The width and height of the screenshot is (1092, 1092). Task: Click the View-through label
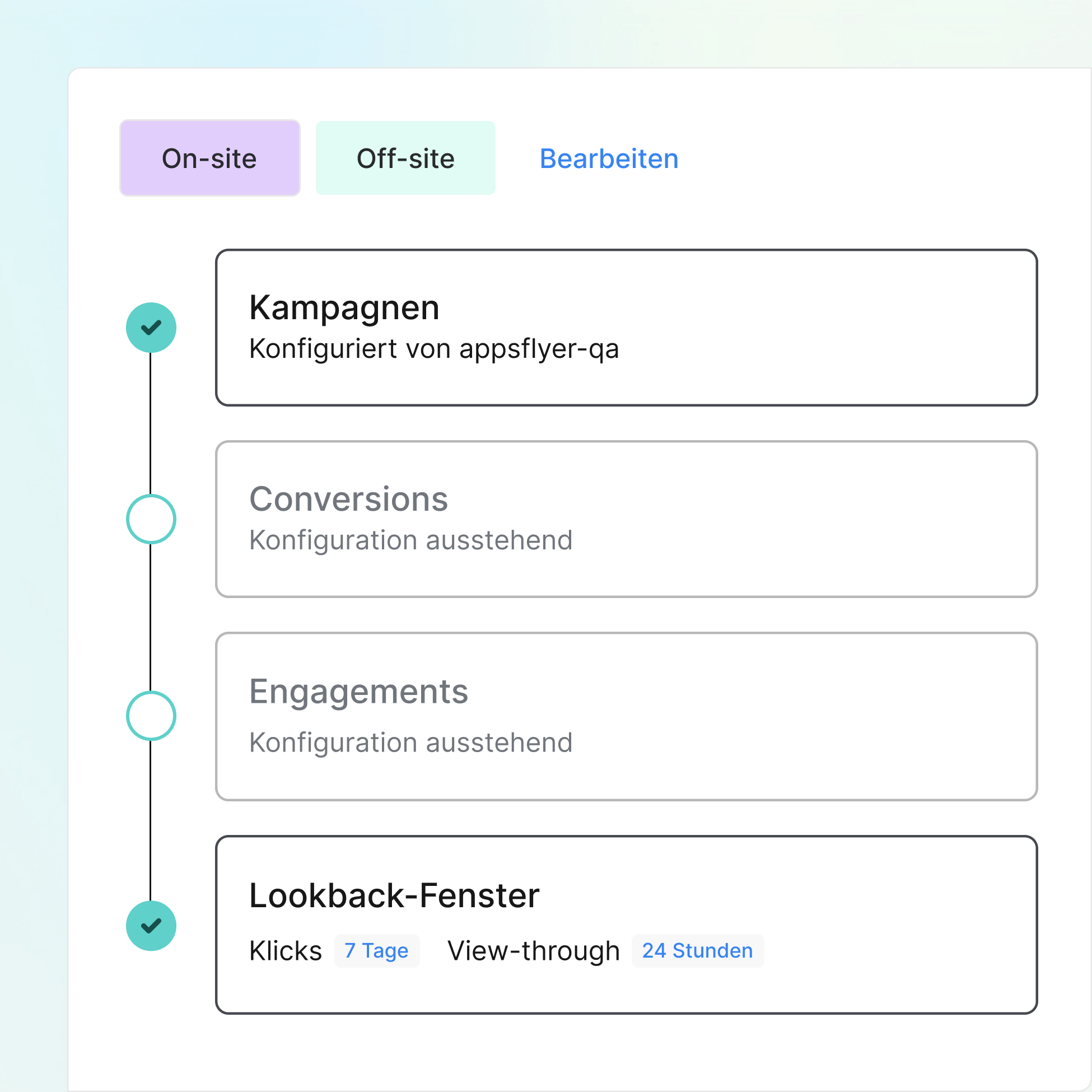coord(534,951)
